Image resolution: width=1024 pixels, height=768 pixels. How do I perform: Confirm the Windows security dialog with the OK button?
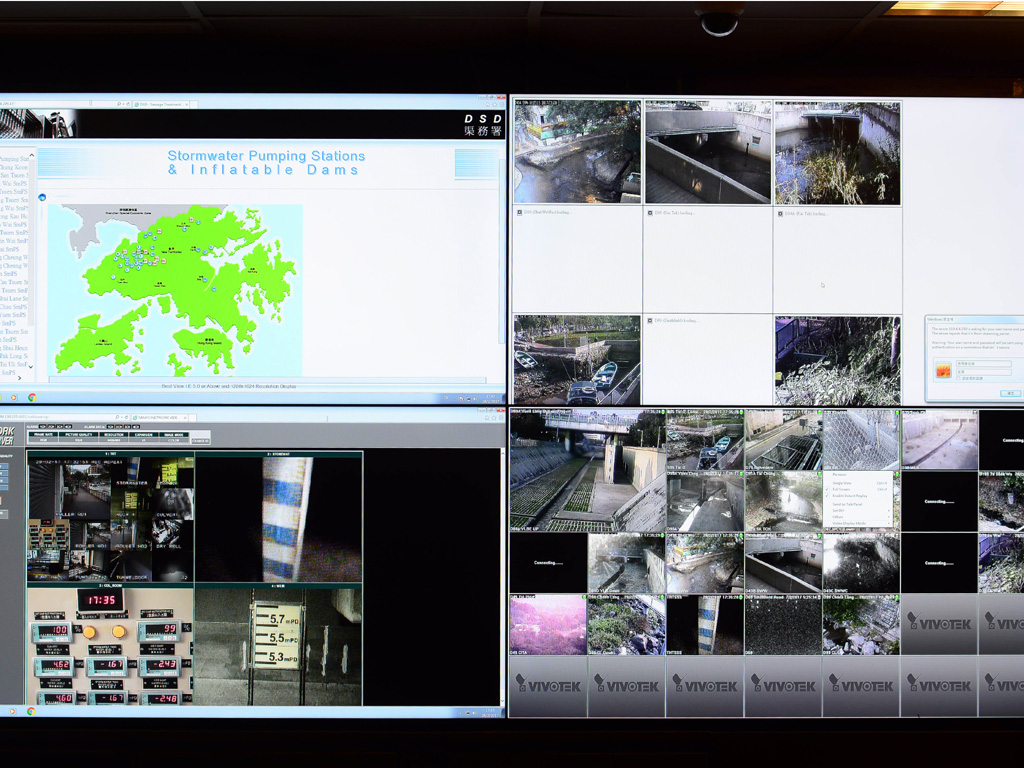pyautogui.click(x=1011, y=393)
